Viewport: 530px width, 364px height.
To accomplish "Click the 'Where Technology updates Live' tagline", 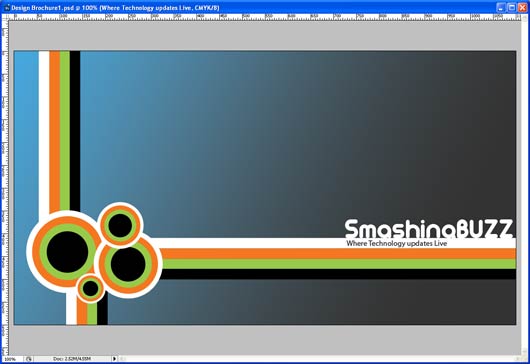I will [x=396, y=243].
